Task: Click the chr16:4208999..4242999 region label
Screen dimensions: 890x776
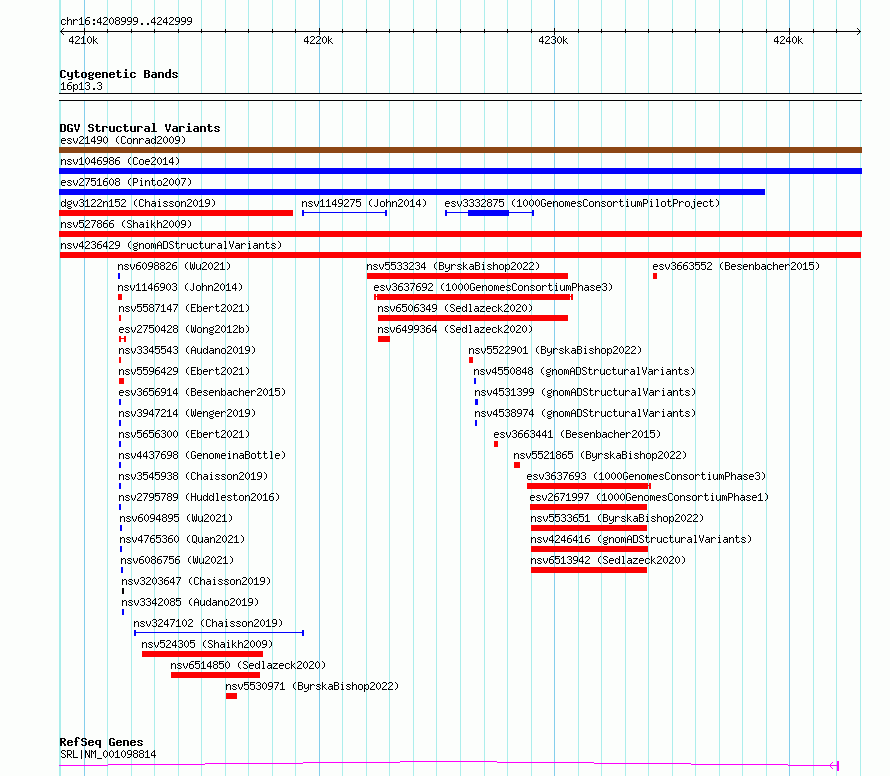Action: (126, 21)
